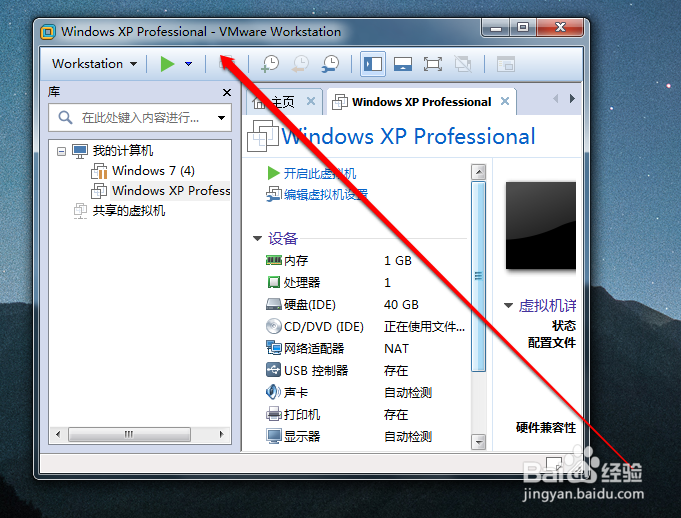Toggle the library sidebar view button

(373, 64)
